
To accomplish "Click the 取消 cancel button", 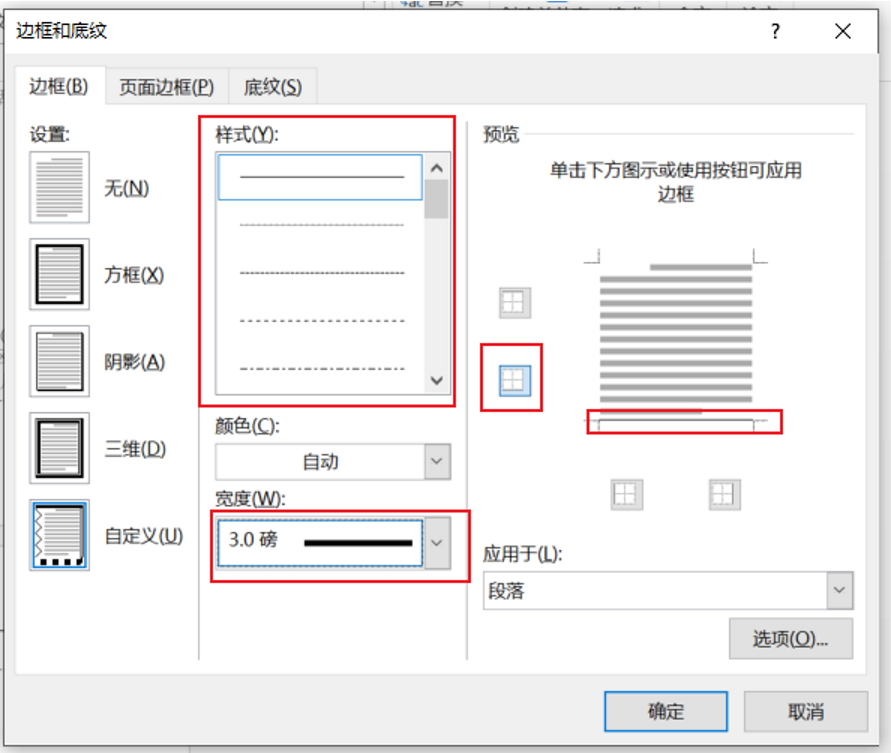I will coord(806,711).
